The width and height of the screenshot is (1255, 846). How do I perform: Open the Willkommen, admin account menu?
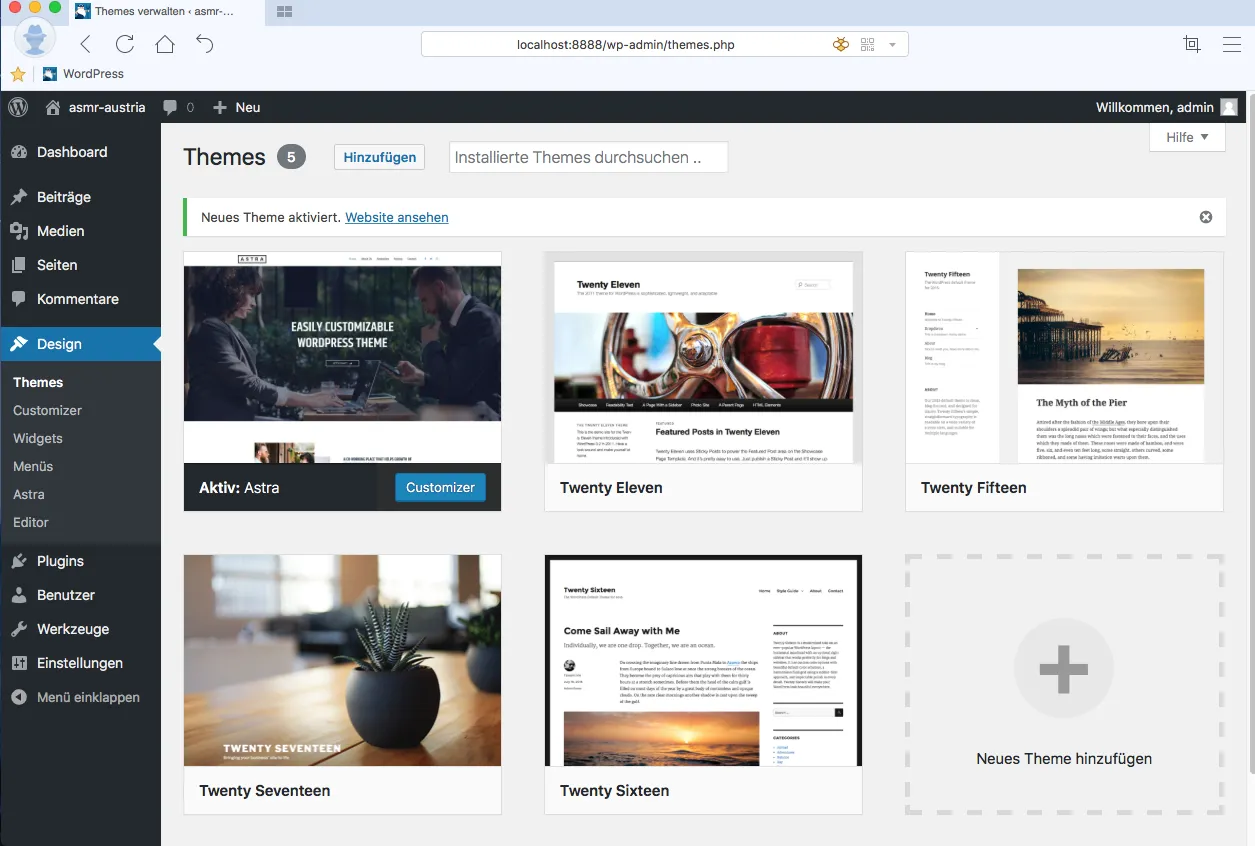[x=1166, y=107]
